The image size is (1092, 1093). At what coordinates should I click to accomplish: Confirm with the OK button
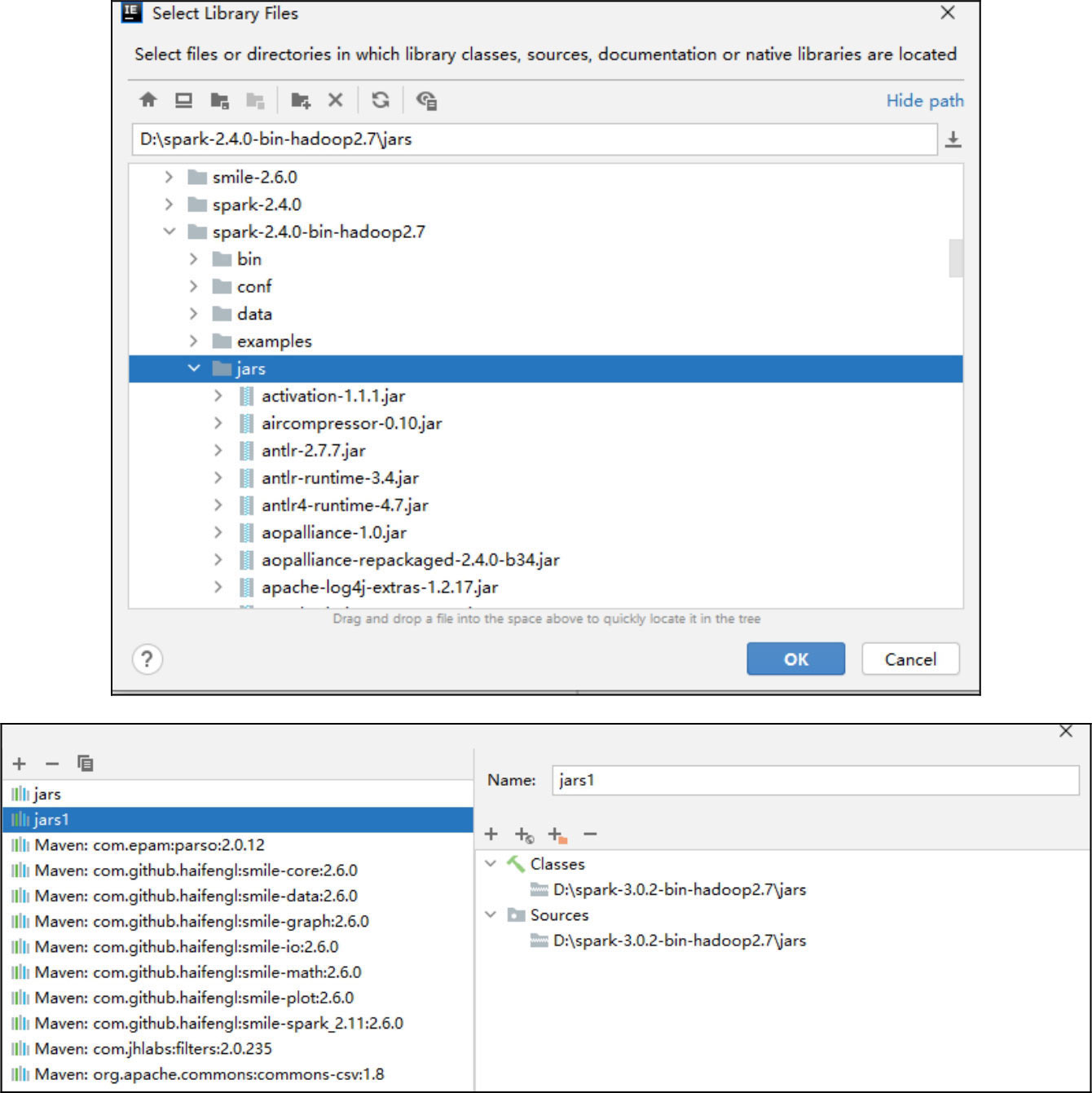pyautogui.click(x=795, y=659)
